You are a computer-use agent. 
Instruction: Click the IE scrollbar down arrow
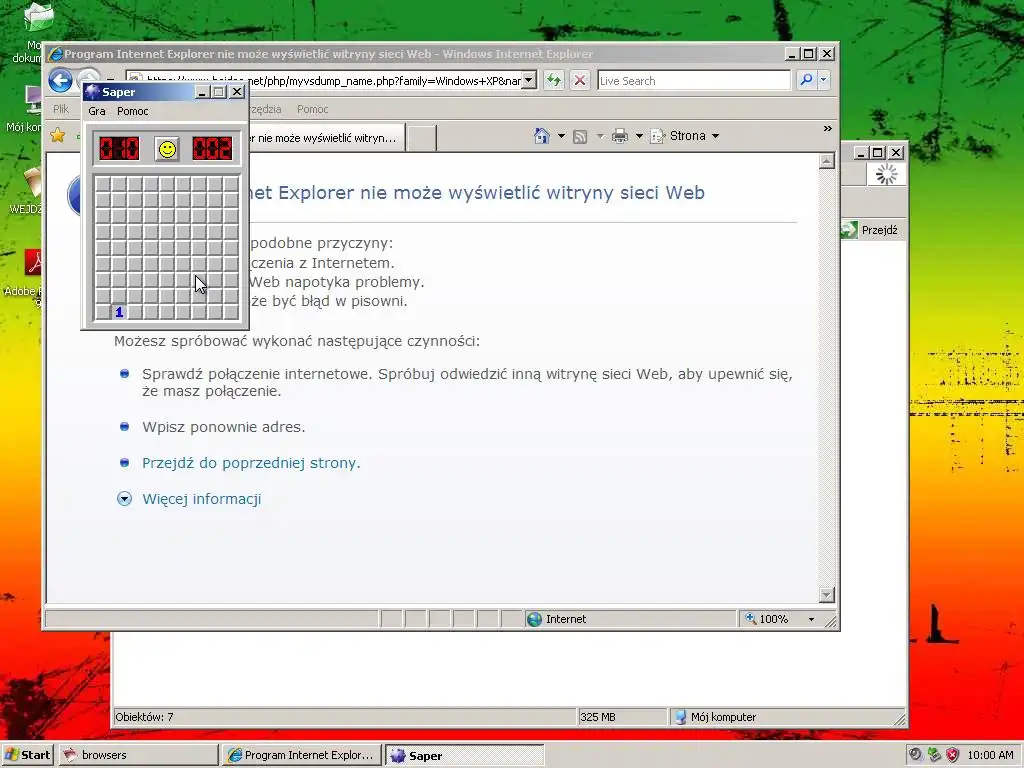click(x=827, y=594)
